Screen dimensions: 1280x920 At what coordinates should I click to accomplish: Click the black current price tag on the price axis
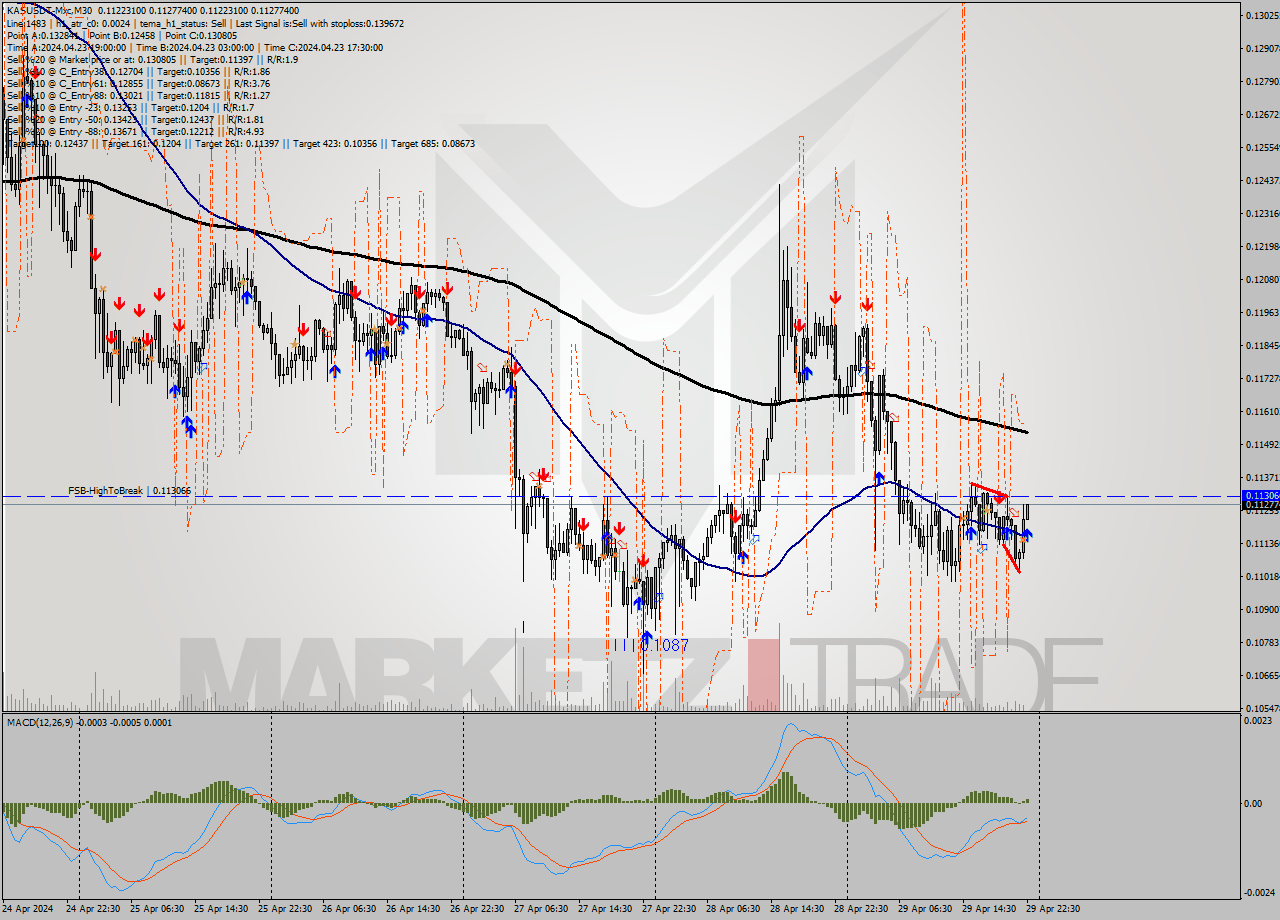tap(1259, 506)
